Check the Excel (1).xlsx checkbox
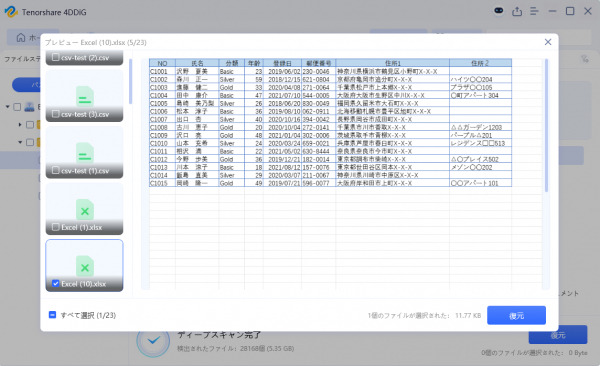600x366 pixels. coord(55,227)
